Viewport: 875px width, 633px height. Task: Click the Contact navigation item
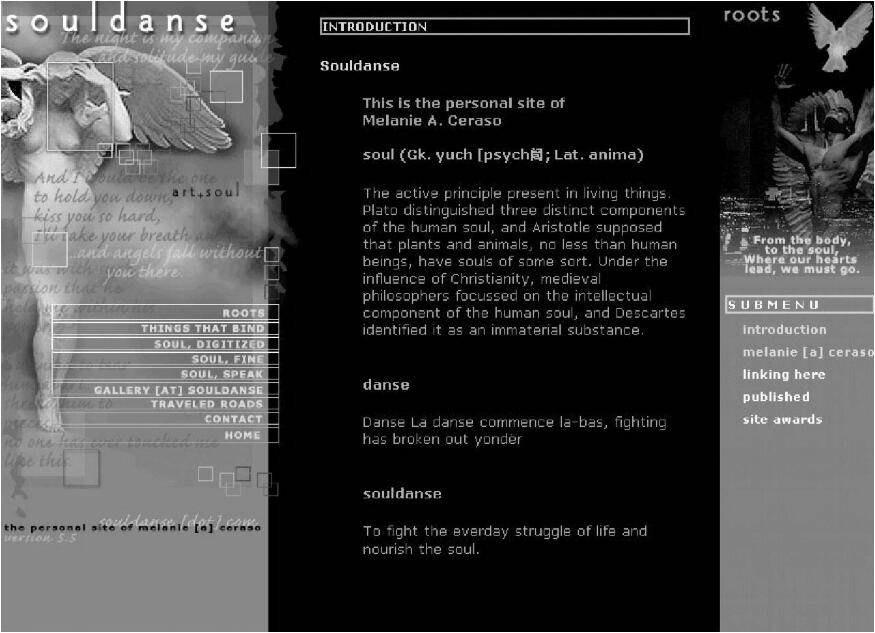point(233,419)
